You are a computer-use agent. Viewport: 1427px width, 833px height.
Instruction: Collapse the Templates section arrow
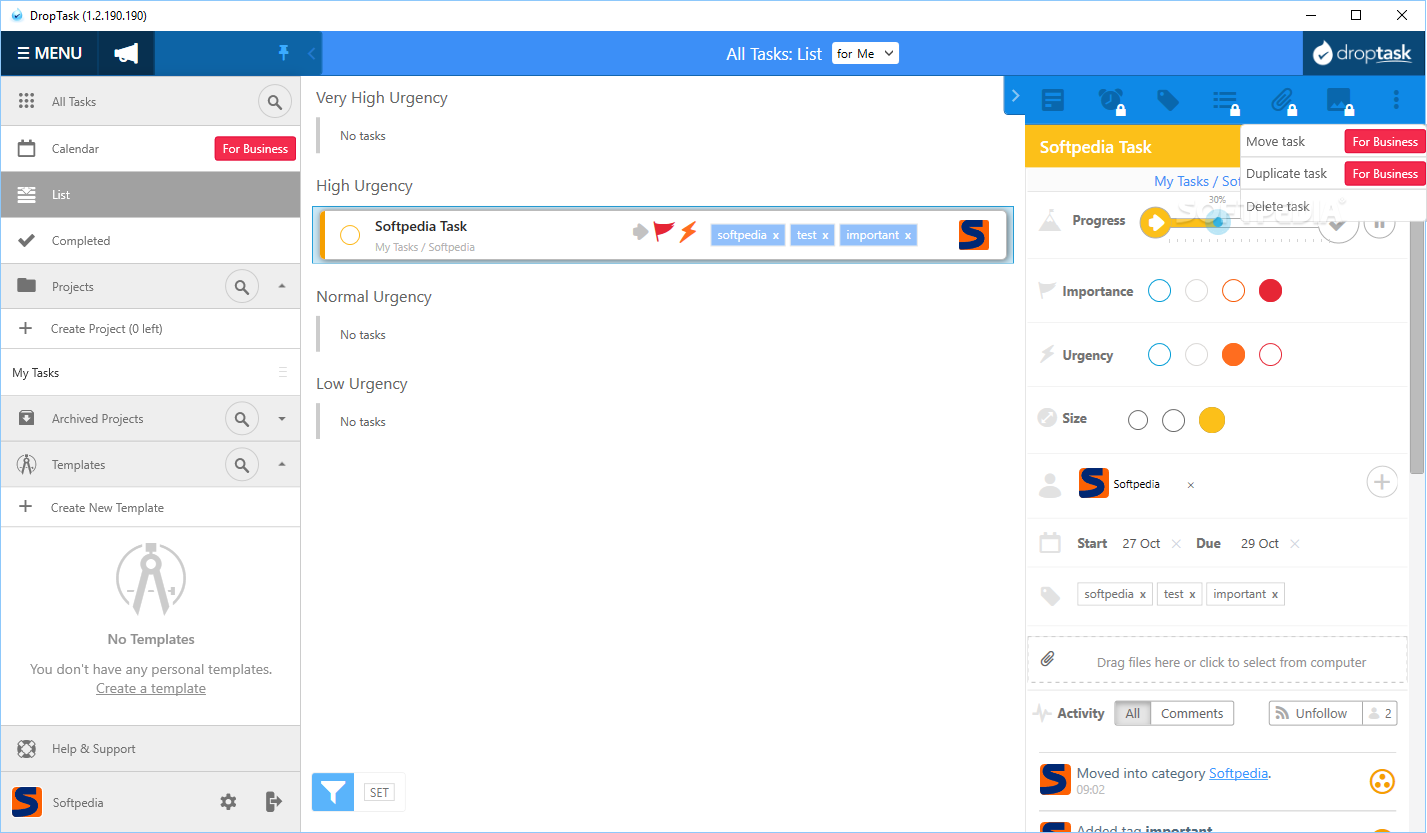tap(282, 464)
